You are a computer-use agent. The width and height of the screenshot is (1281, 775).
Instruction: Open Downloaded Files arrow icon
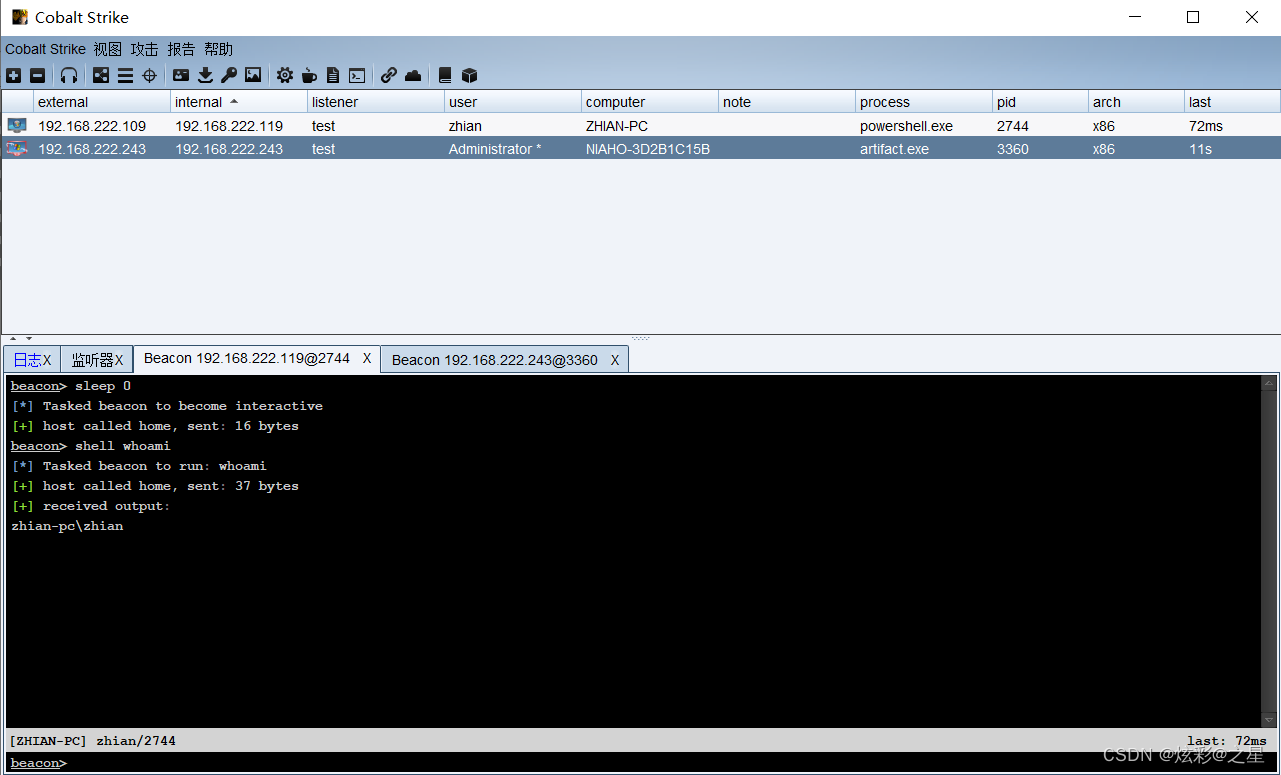click(x=205, y=75)
